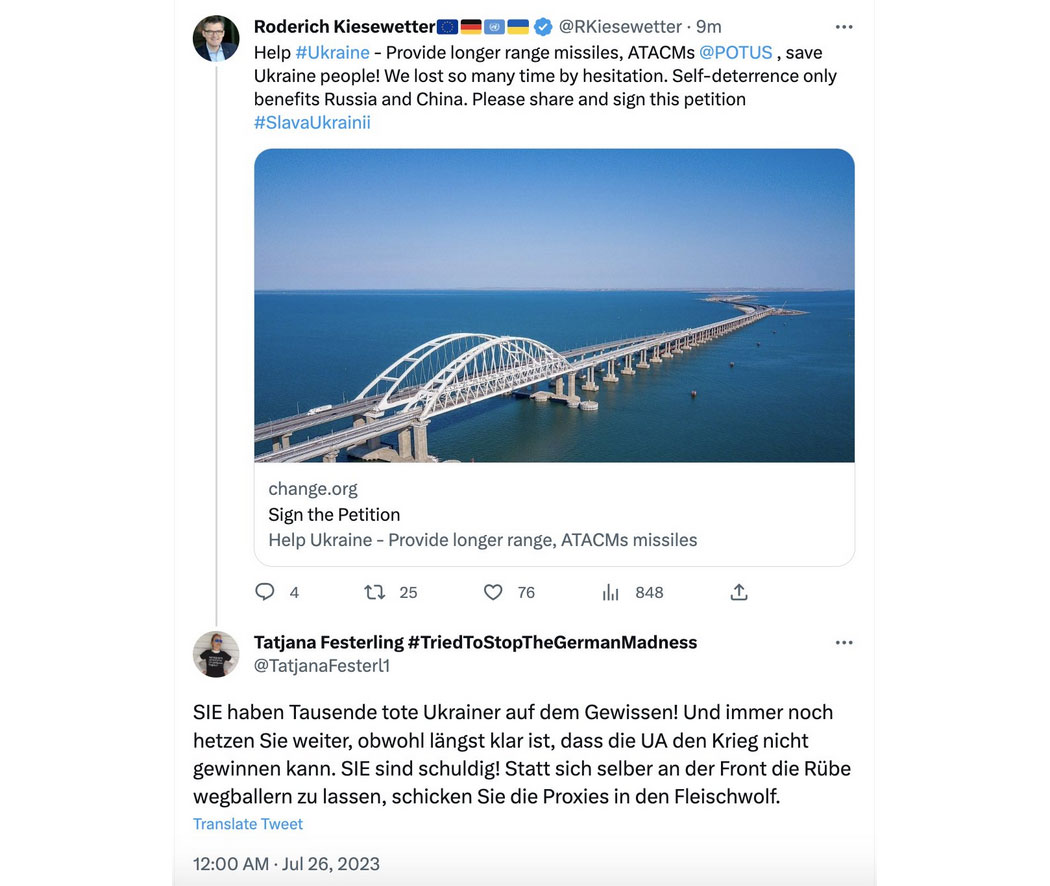Like the tweet with the heart icon
This screenshot has width=1050, height=886.
(493, 592)
